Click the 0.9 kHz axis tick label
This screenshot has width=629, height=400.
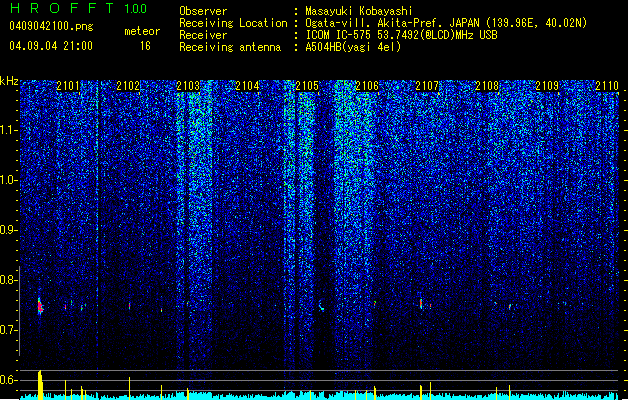pyautogui.click(x=9, y=230)
